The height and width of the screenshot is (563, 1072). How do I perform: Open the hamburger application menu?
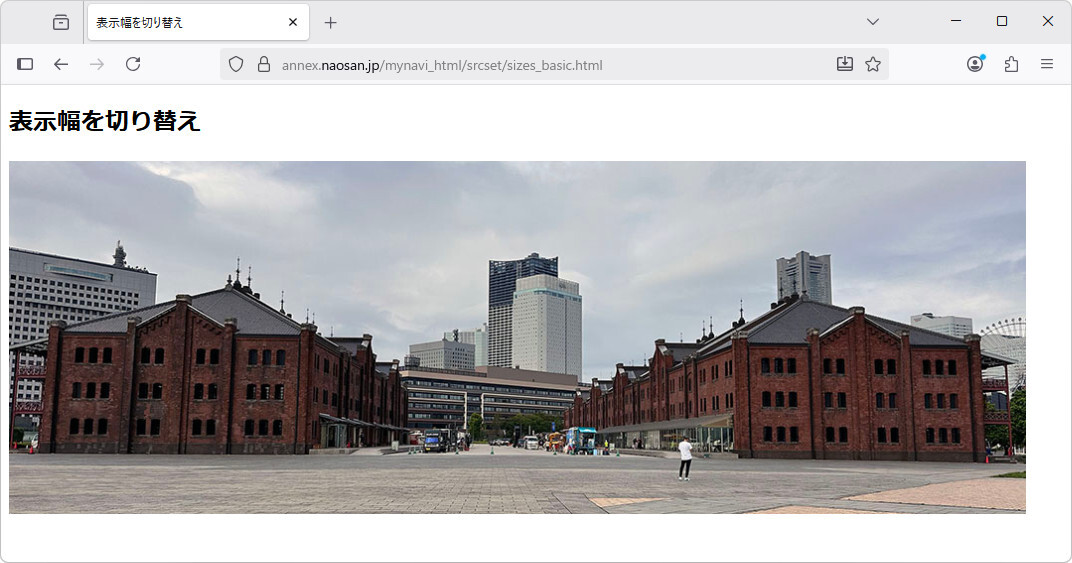click(x=1047, y=64)
